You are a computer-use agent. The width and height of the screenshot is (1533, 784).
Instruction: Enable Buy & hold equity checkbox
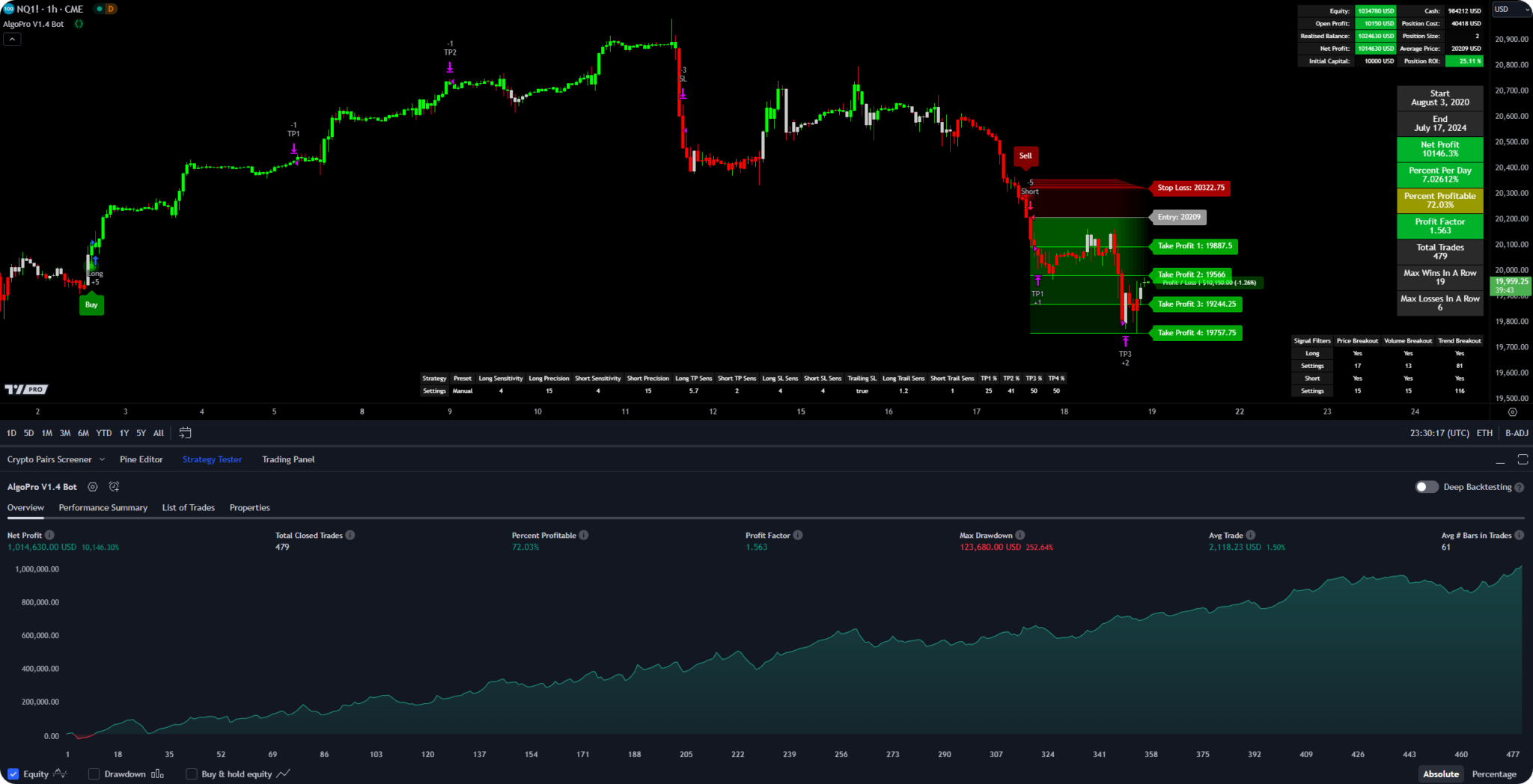[x=192, y=774]
